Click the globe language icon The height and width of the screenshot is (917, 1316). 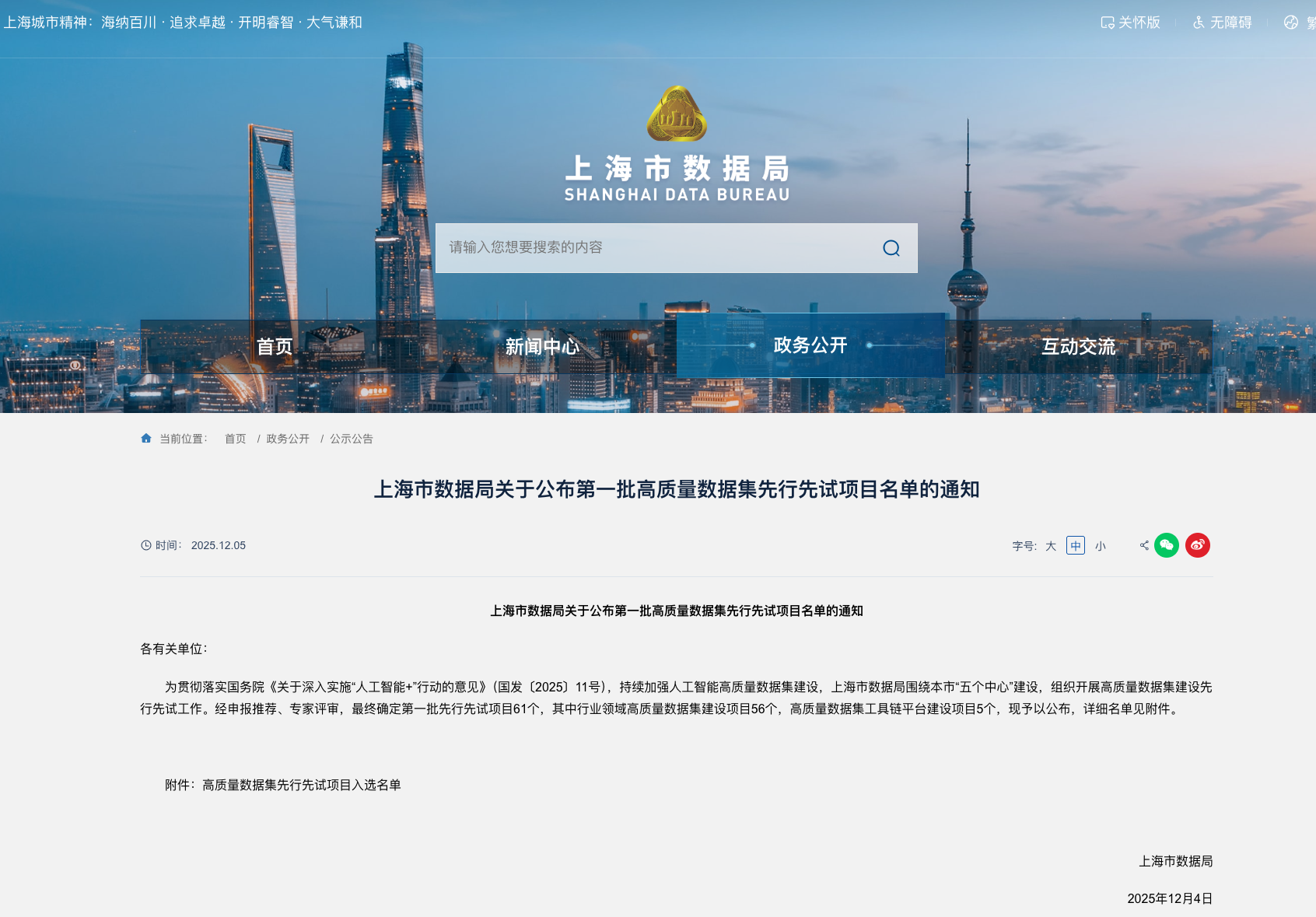1293,23
